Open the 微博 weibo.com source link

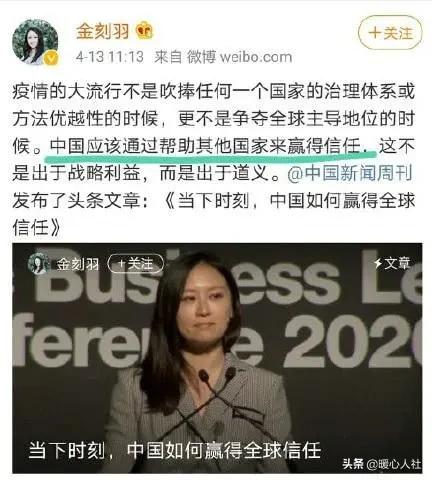click(x=239, y=57)
